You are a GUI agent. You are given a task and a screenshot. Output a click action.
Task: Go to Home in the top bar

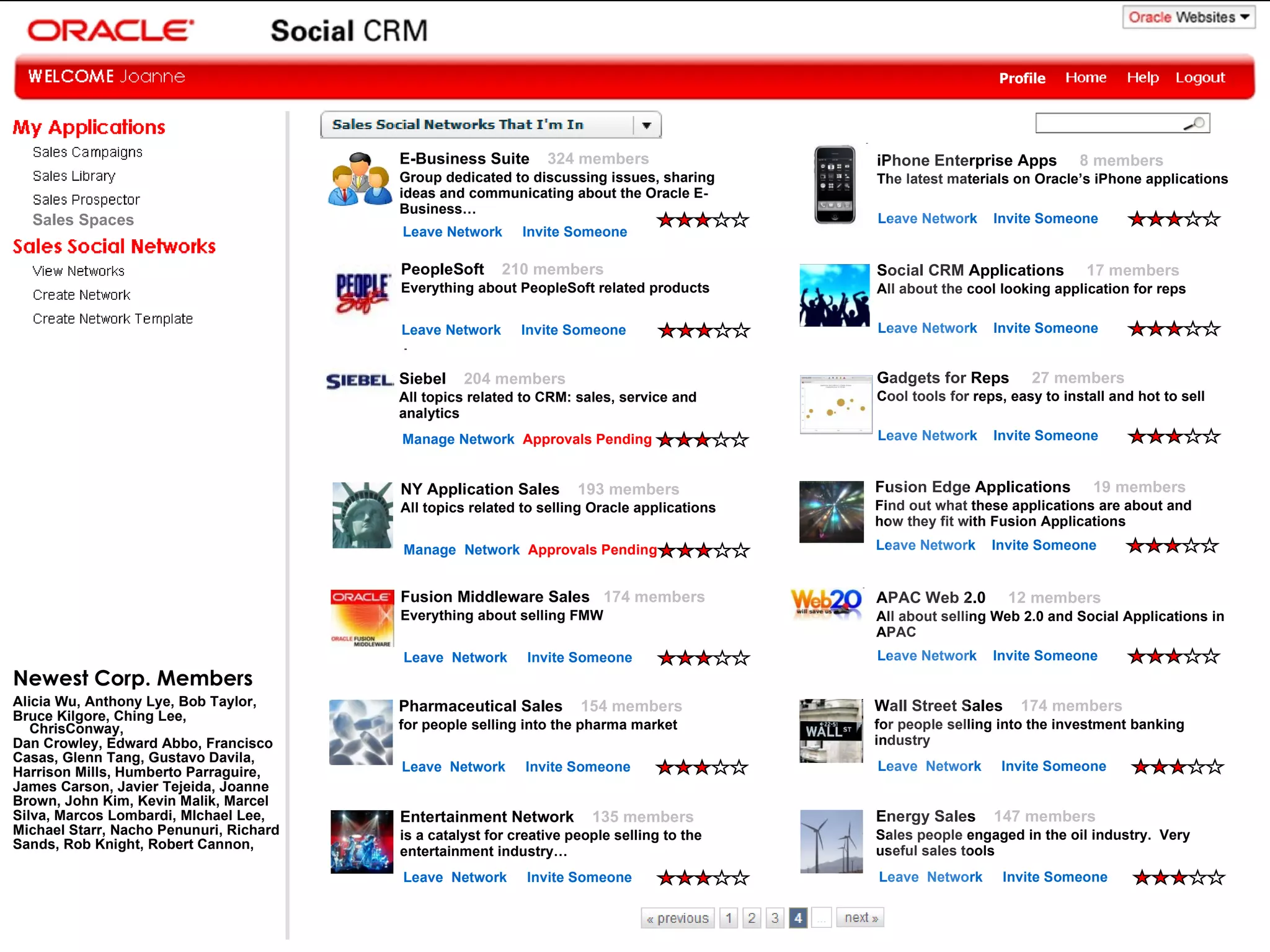(x=1086, y=77)
